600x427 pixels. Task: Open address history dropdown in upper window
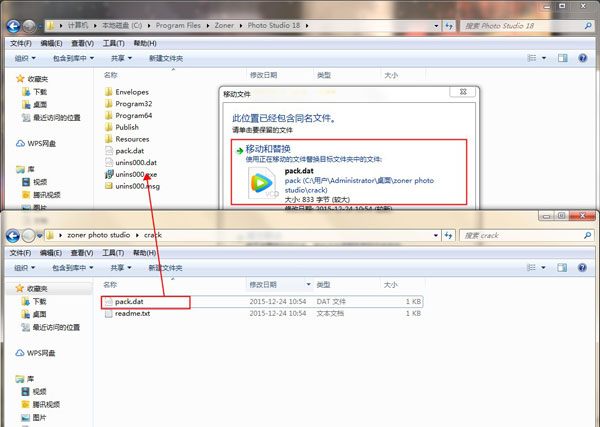tap(436, 26)
